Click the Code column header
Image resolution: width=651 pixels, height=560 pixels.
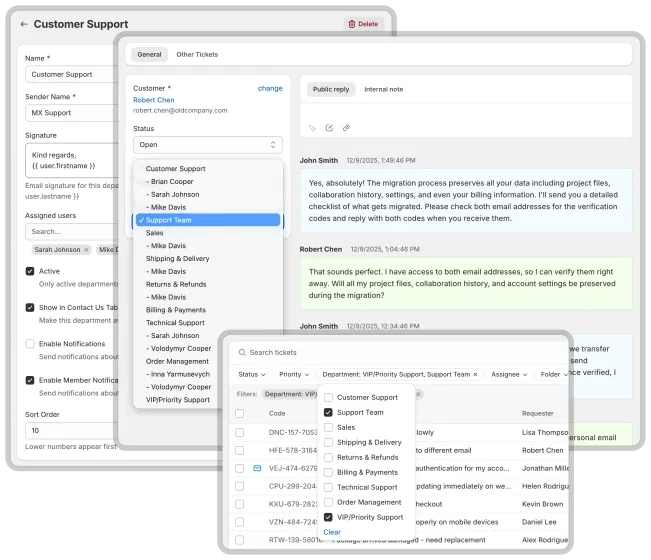(277, 413)
